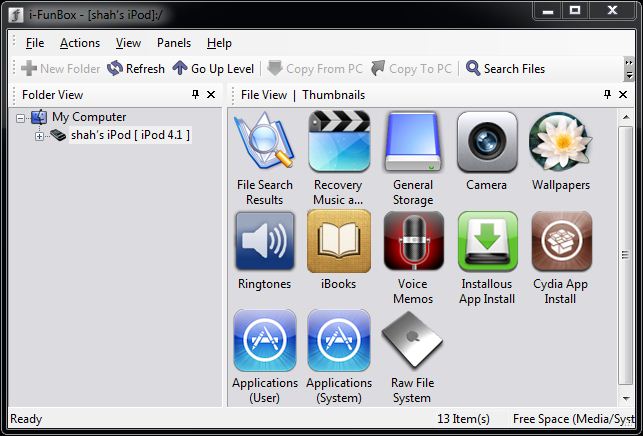Refresh the file listing
The height and width of the screenshot is (436, 643).
pyautogui.click(x=136, y=68)
